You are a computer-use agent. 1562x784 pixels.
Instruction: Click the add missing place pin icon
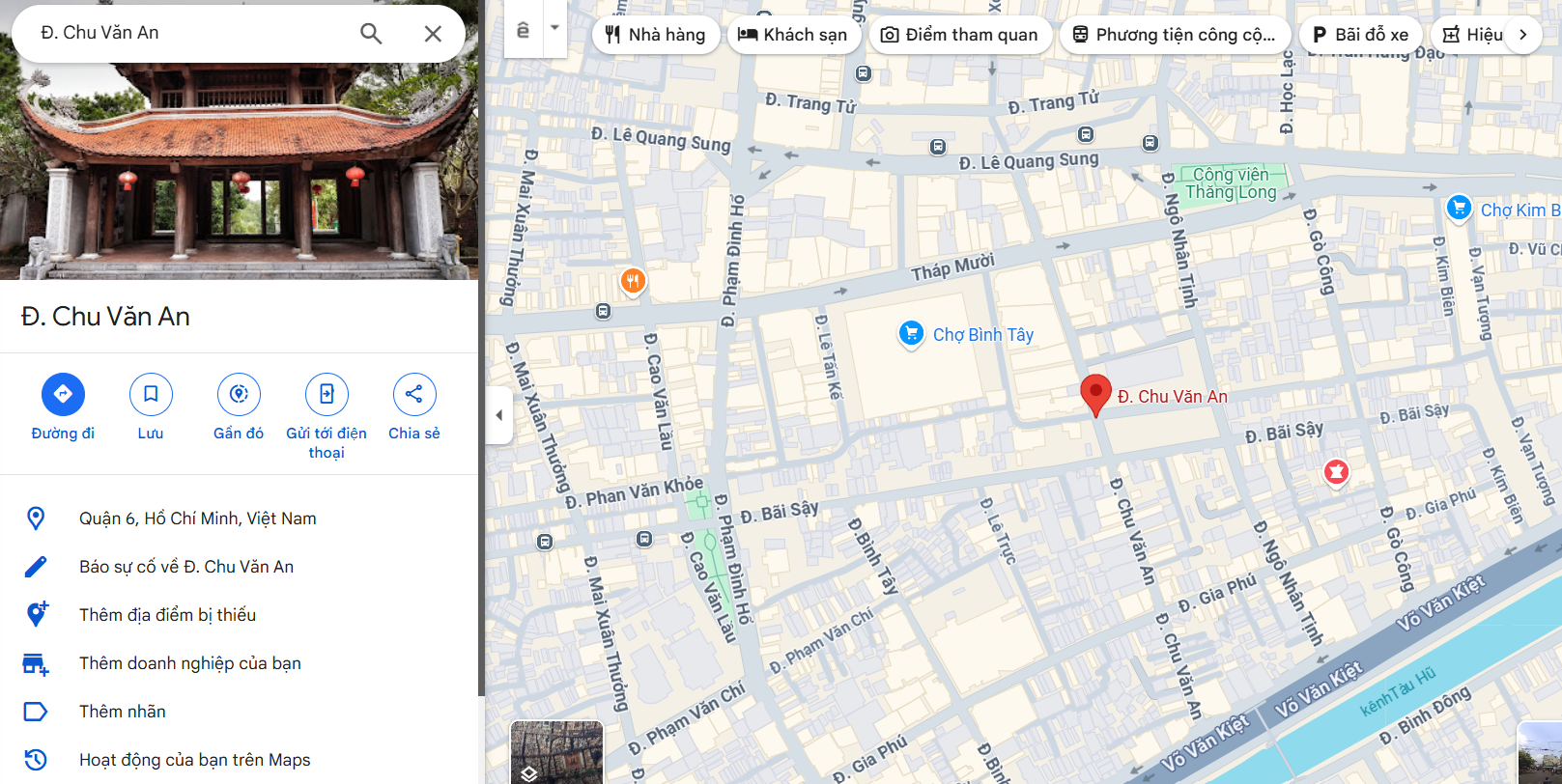(37, 614)
